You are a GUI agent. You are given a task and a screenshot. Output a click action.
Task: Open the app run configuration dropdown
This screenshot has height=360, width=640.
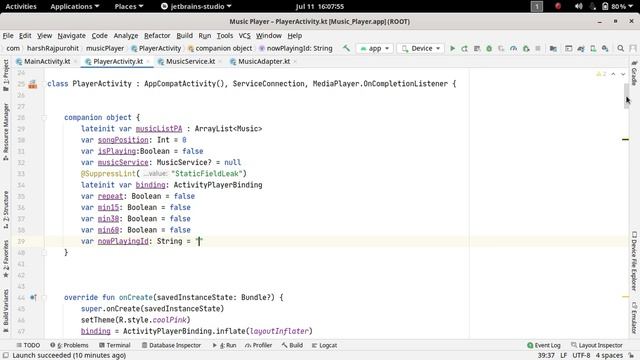point(375,48)
